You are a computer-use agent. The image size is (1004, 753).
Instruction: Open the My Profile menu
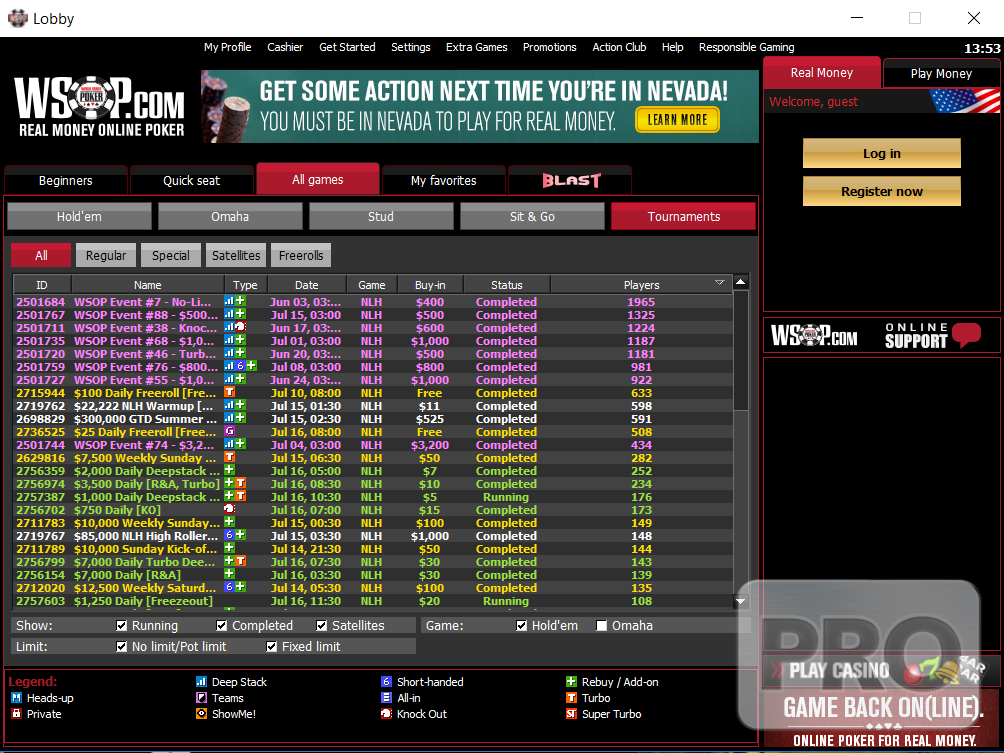coord(227,47)
